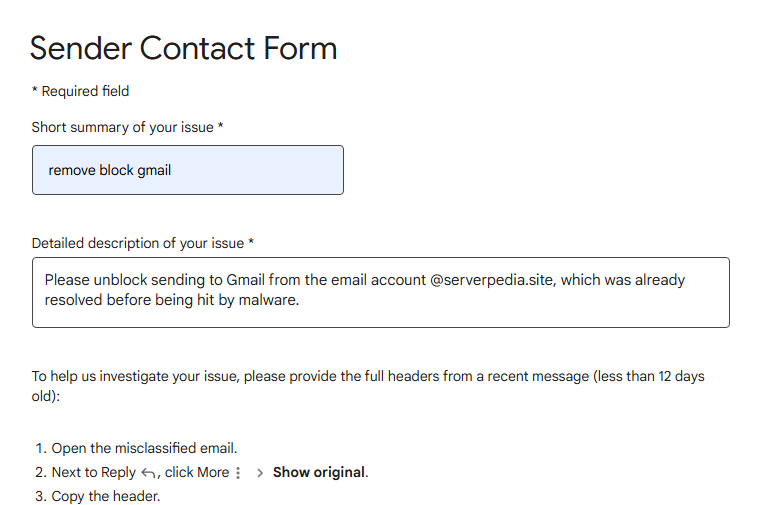Click the chevron before Show original

click(260, 473)
